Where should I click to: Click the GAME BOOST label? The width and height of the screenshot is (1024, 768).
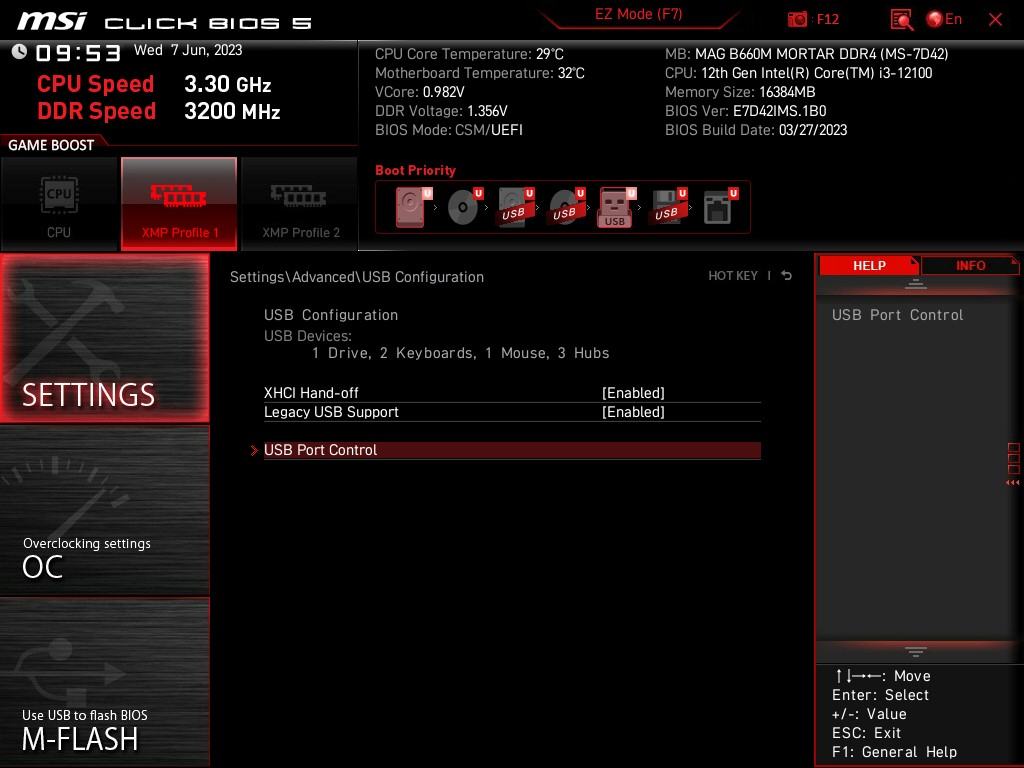(x=51, y=145)
